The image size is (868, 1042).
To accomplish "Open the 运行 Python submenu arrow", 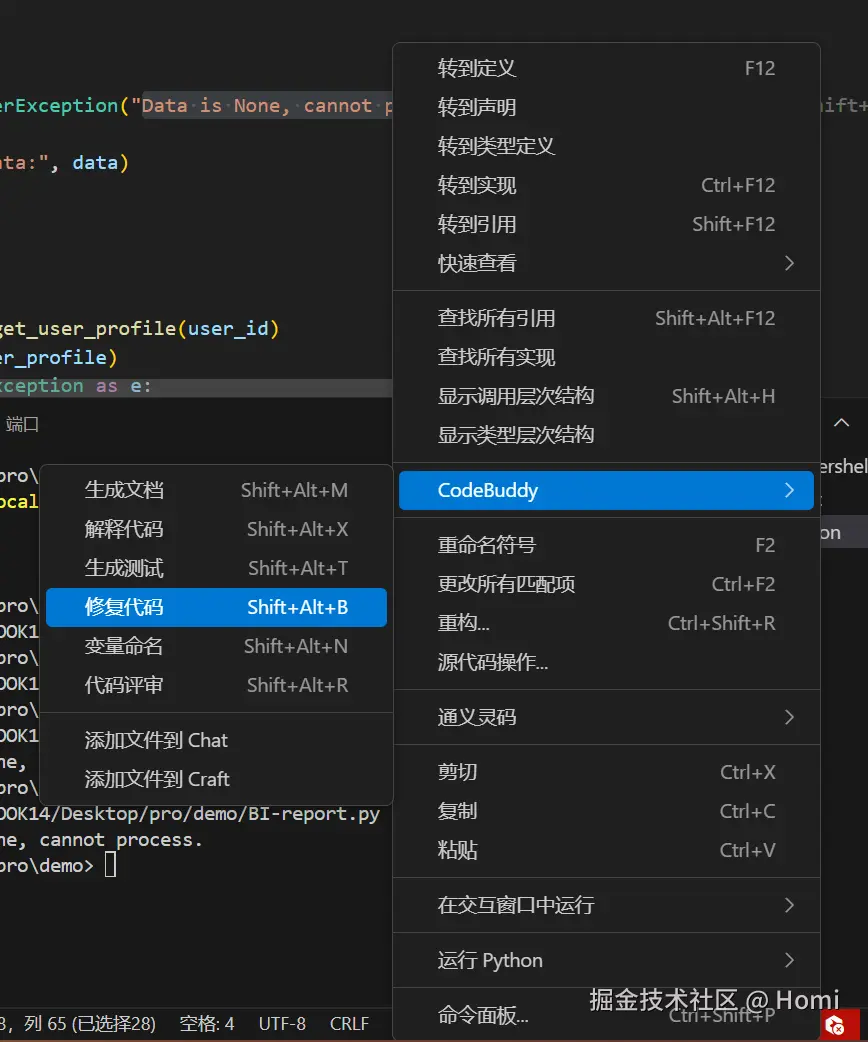I will [x=789, y=960].
